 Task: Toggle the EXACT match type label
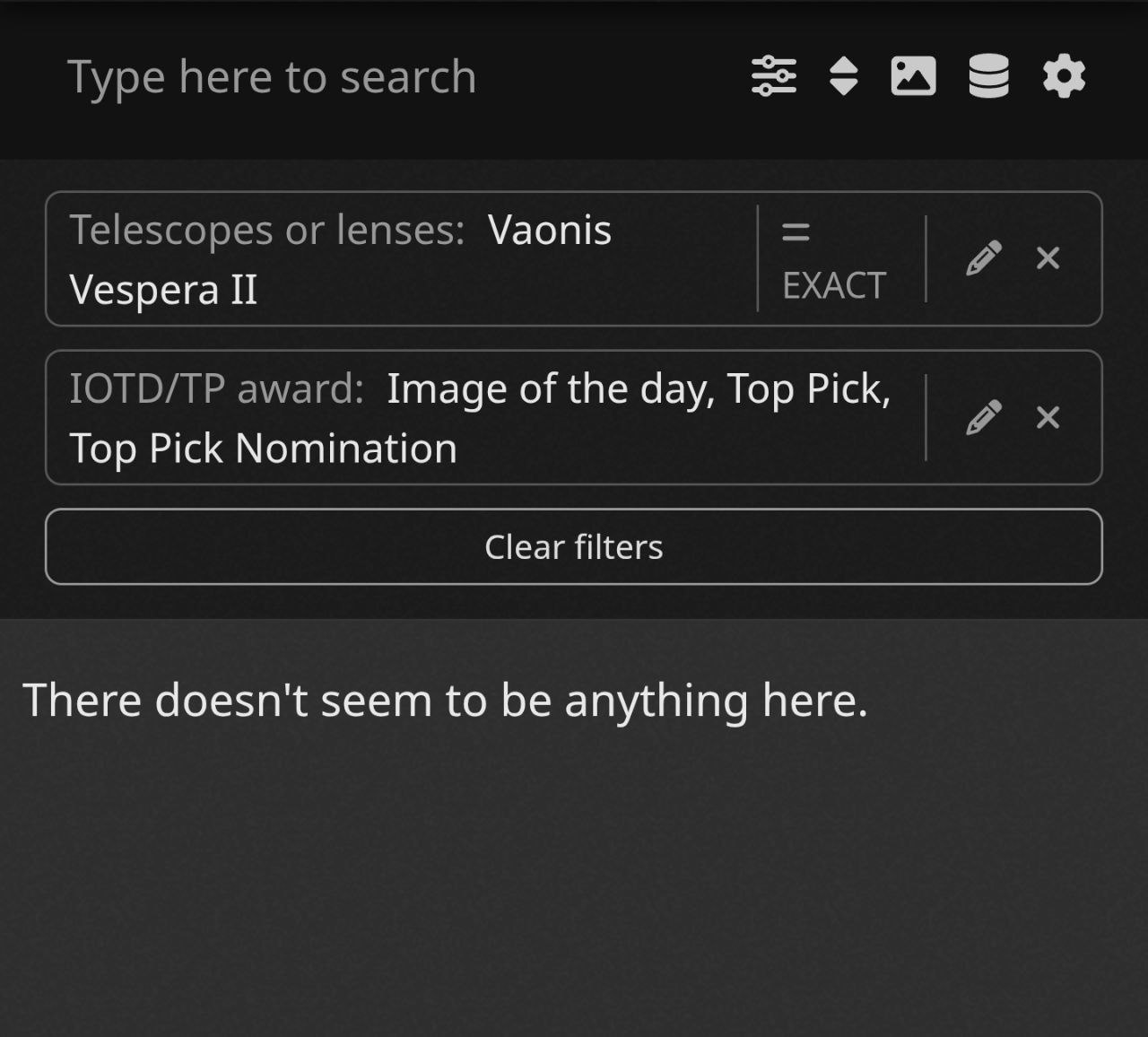834,286
